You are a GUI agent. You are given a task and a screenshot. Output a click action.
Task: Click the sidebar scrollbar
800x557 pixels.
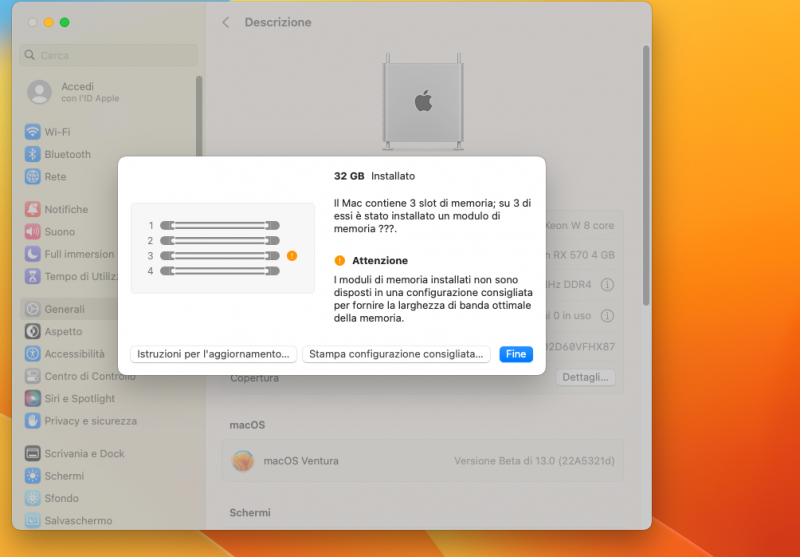(199, 117)
